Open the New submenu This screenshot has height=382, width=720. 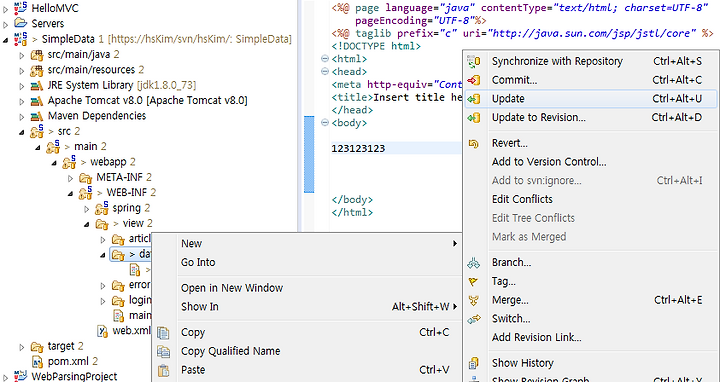pyautogui.click(x=306, y=243)
